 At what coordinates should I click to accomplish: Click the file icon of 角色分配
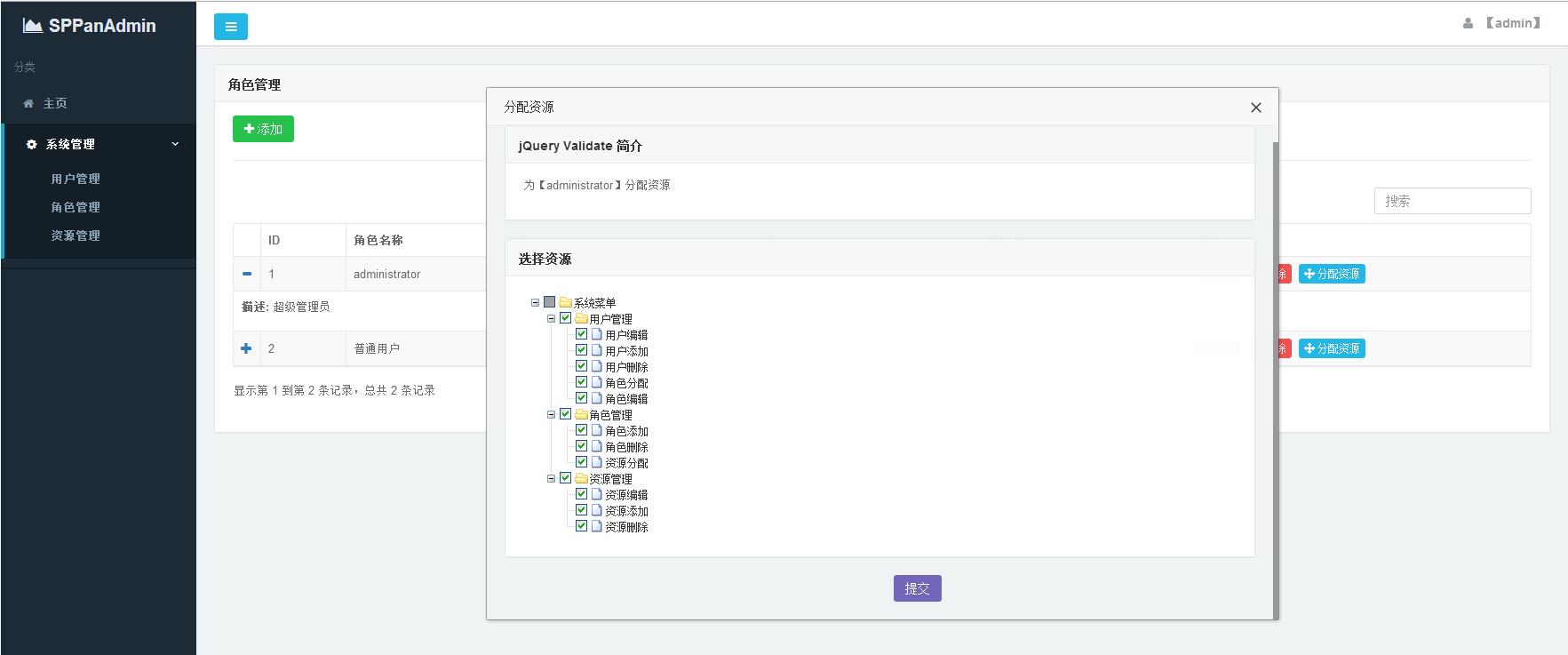(597, 382)
